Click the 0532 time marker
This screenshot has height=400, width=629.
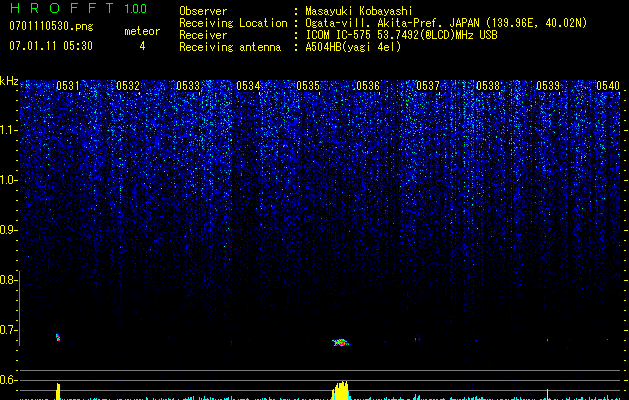coord(128,85)
